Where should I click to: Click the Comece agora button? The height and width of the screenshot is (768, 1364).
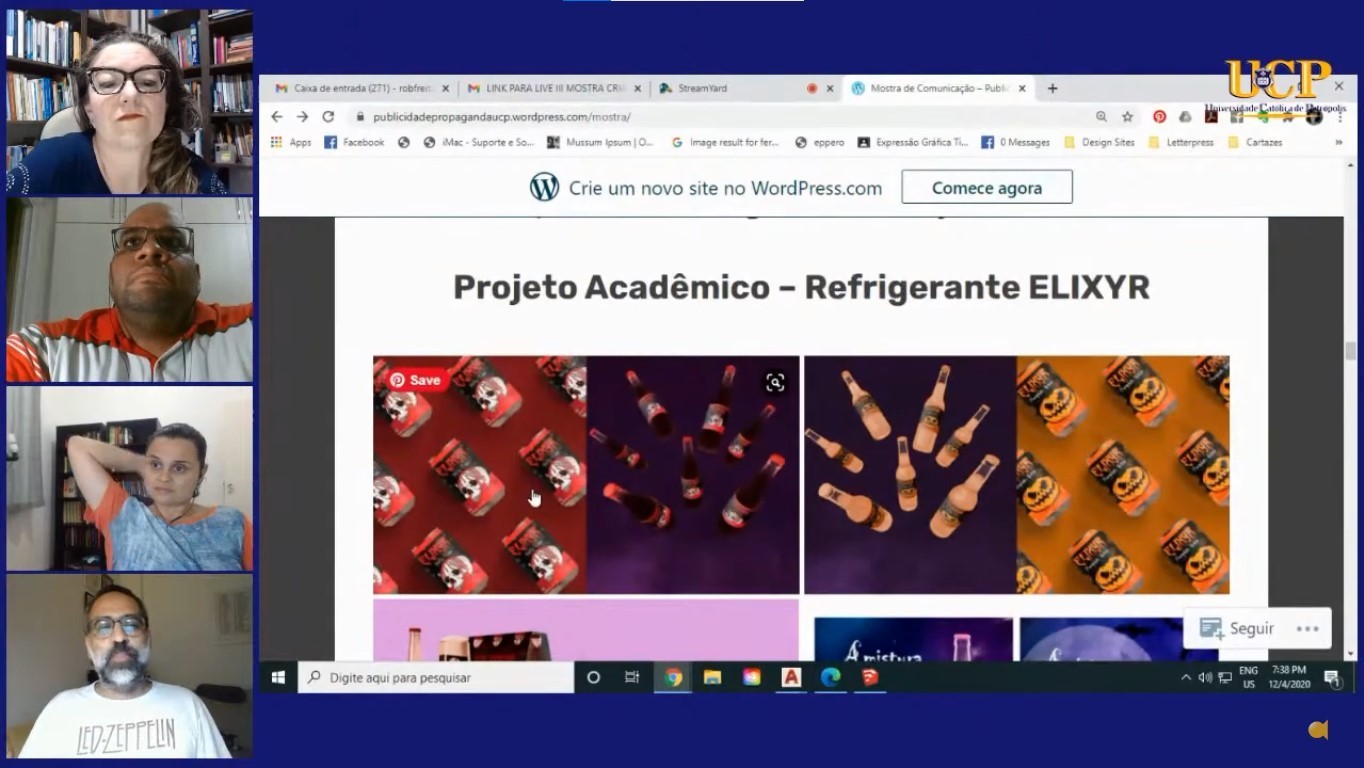click(986, 187)
